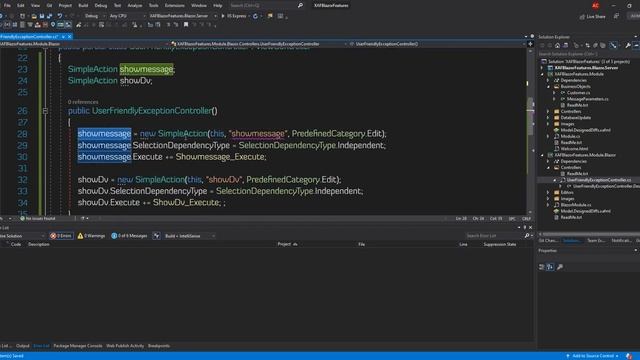
Task: Open the Git menu
Action: (49, 5)
